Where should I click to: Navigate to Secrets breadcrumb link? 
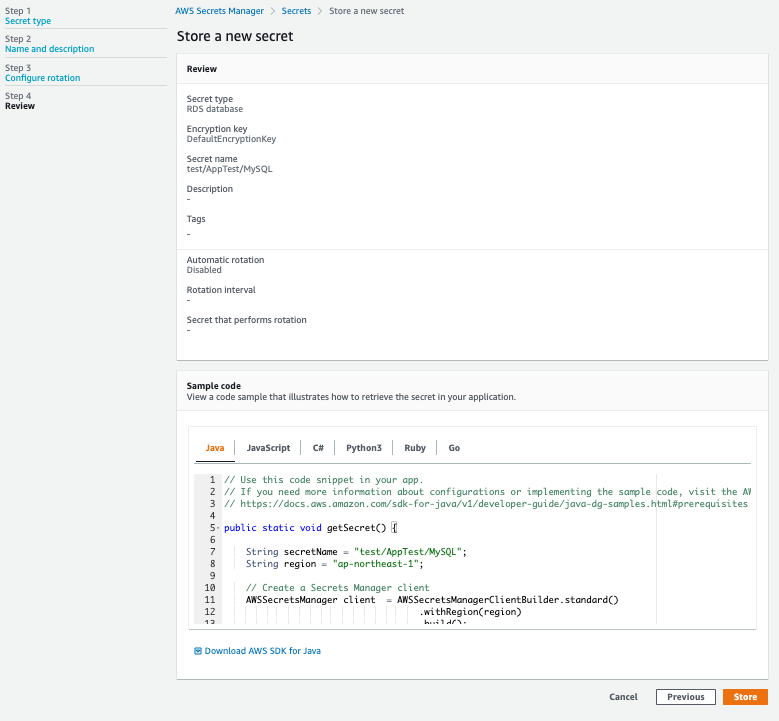coord(296,11)
